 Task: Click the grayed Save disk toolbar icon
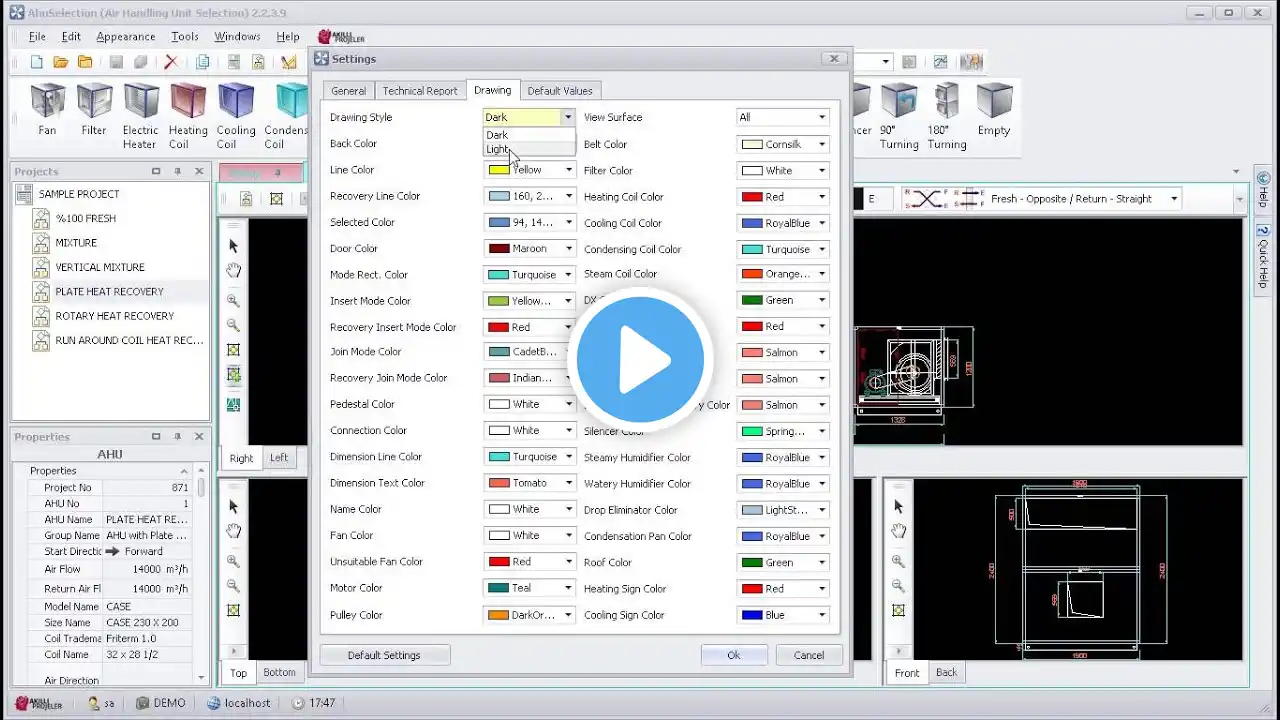click(116, 62)
